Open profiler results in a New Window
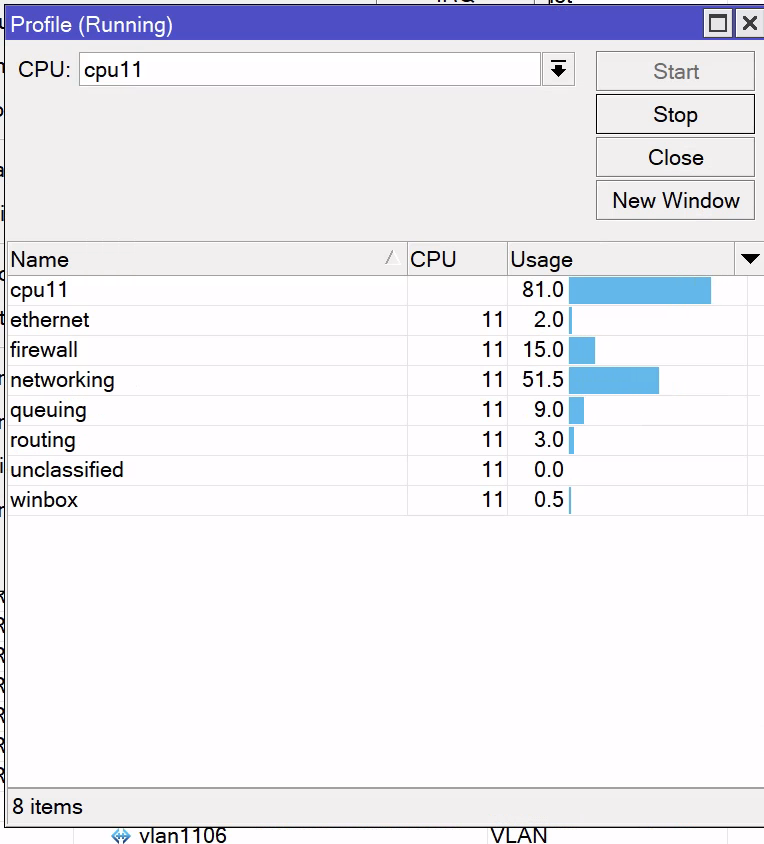This screenshot has width=764, height=844. click(x=674, y=200)
